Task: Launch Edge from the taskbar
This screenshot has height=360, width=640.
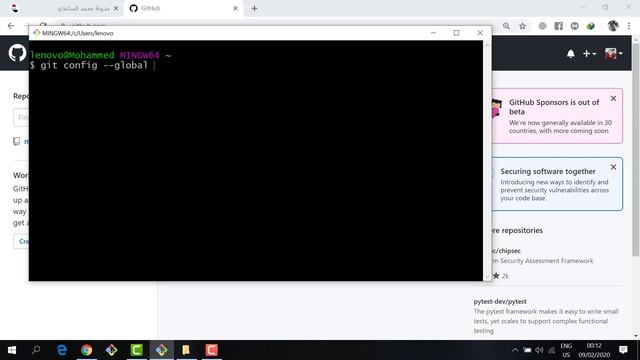Action: [x=62, y=350]
